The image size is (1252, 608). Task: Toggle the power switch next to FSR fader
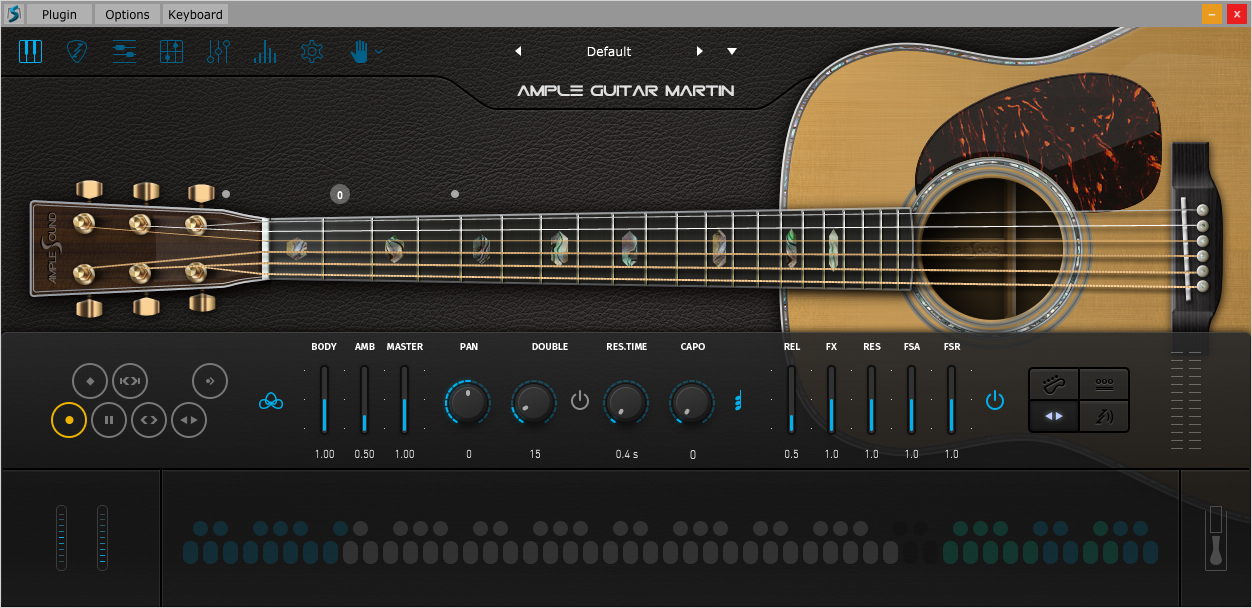[x=996, y=400]
